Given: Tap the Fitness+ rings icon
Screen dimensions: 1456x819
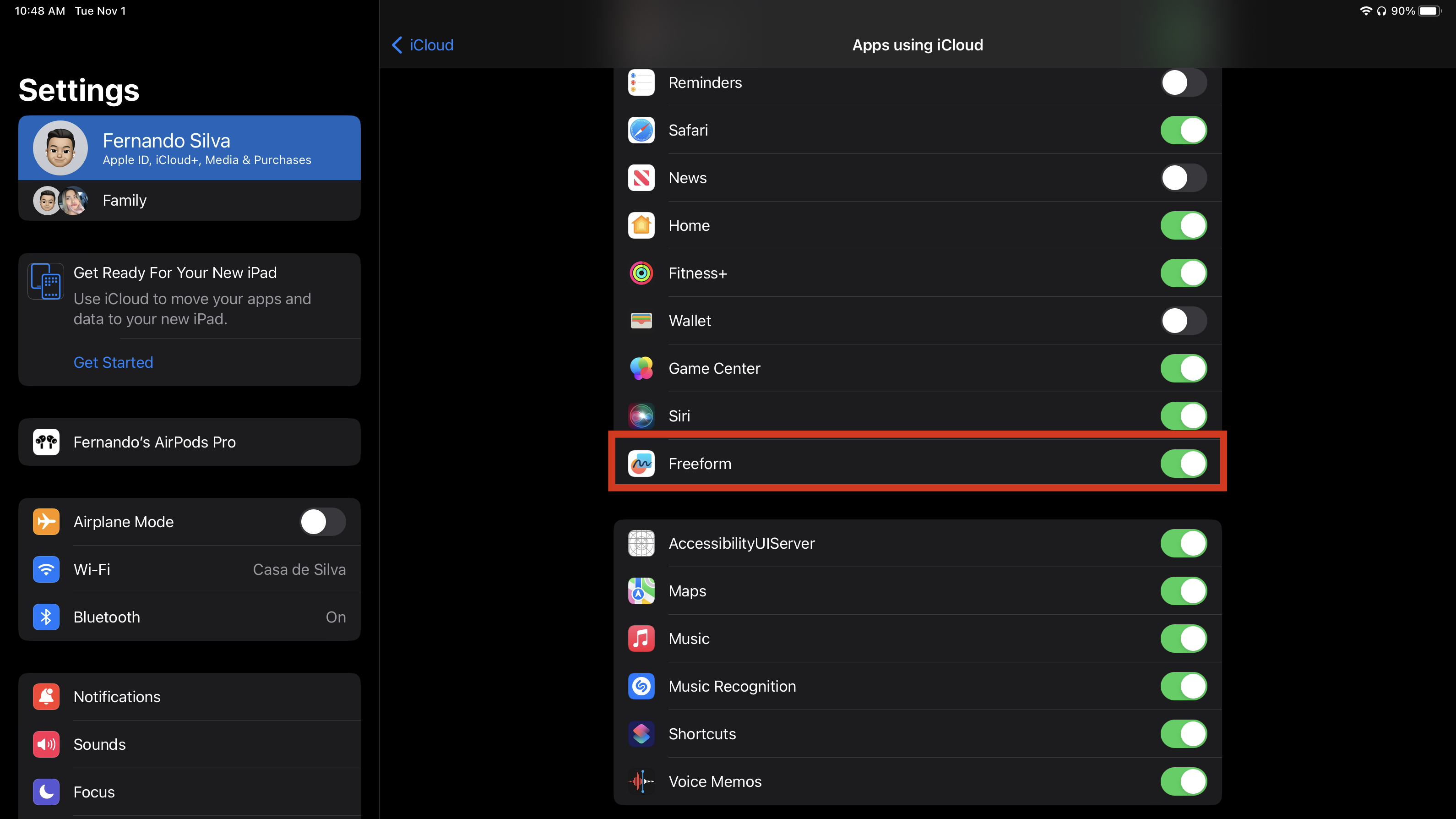Looking at the screenshot, I should [641, 273].
